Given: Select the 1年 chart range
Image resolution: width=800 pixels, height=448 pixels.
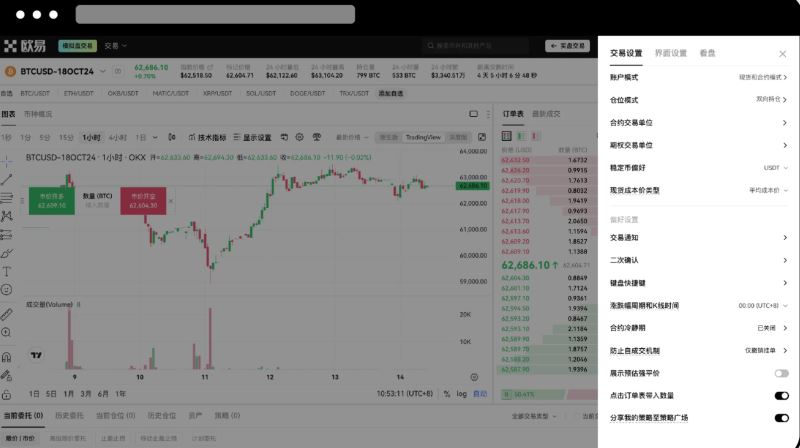Looking at the screenshot, I should click(x=120, y=394).
